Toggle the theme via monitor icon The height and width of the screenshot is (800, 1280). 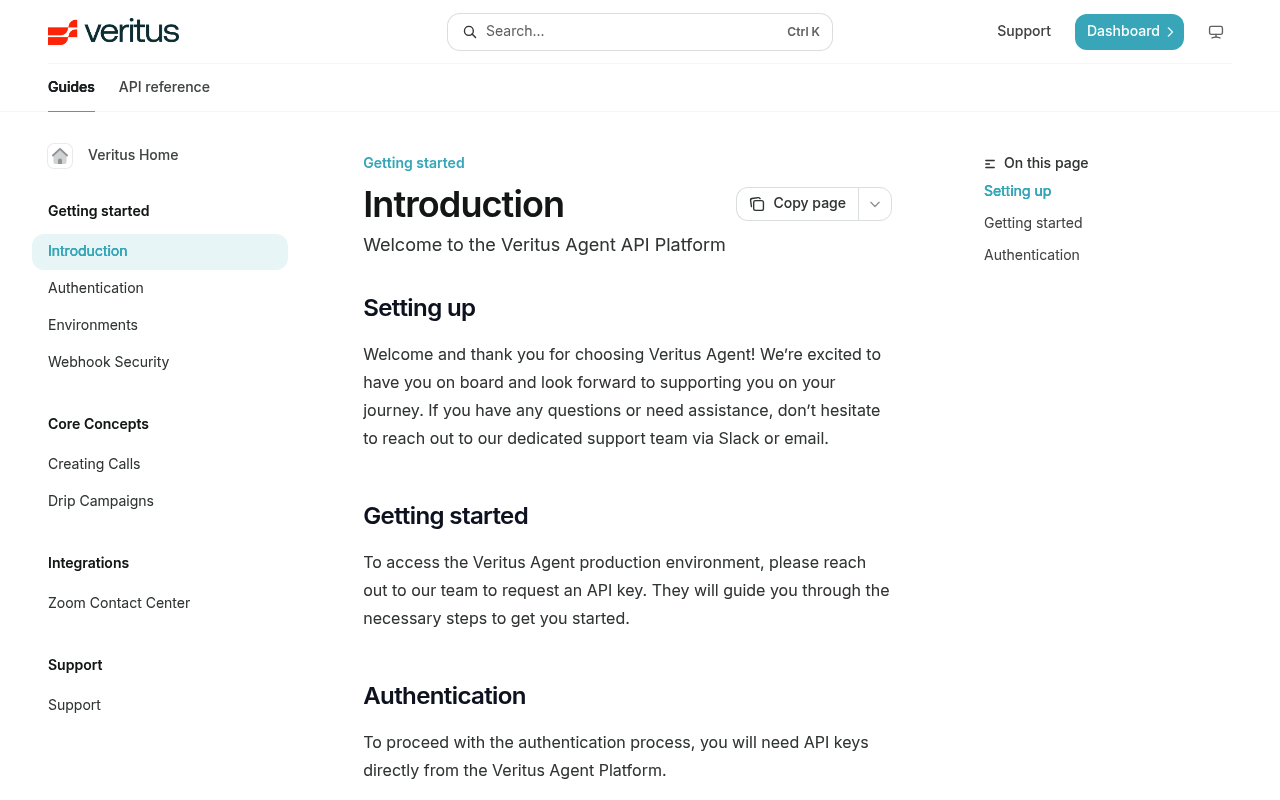pyautogui.click(x=1216, y=32)
